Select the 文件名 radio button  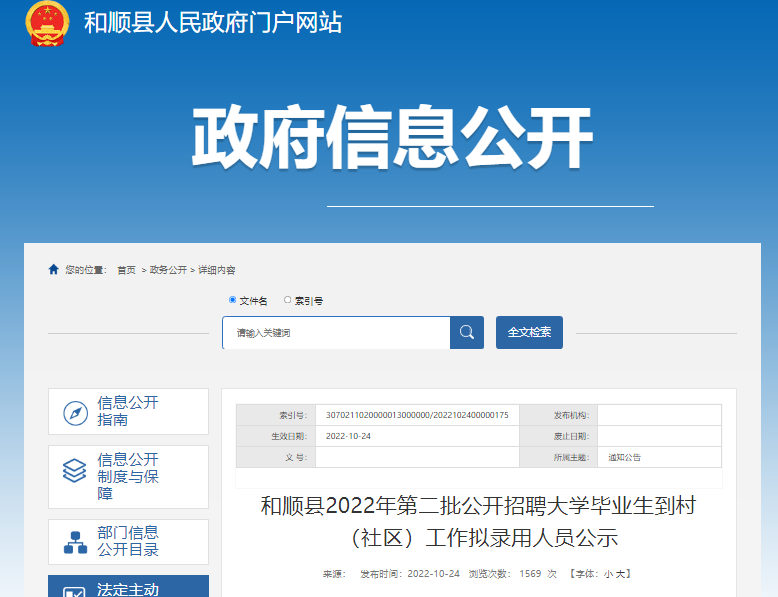(x=233, y=300)
